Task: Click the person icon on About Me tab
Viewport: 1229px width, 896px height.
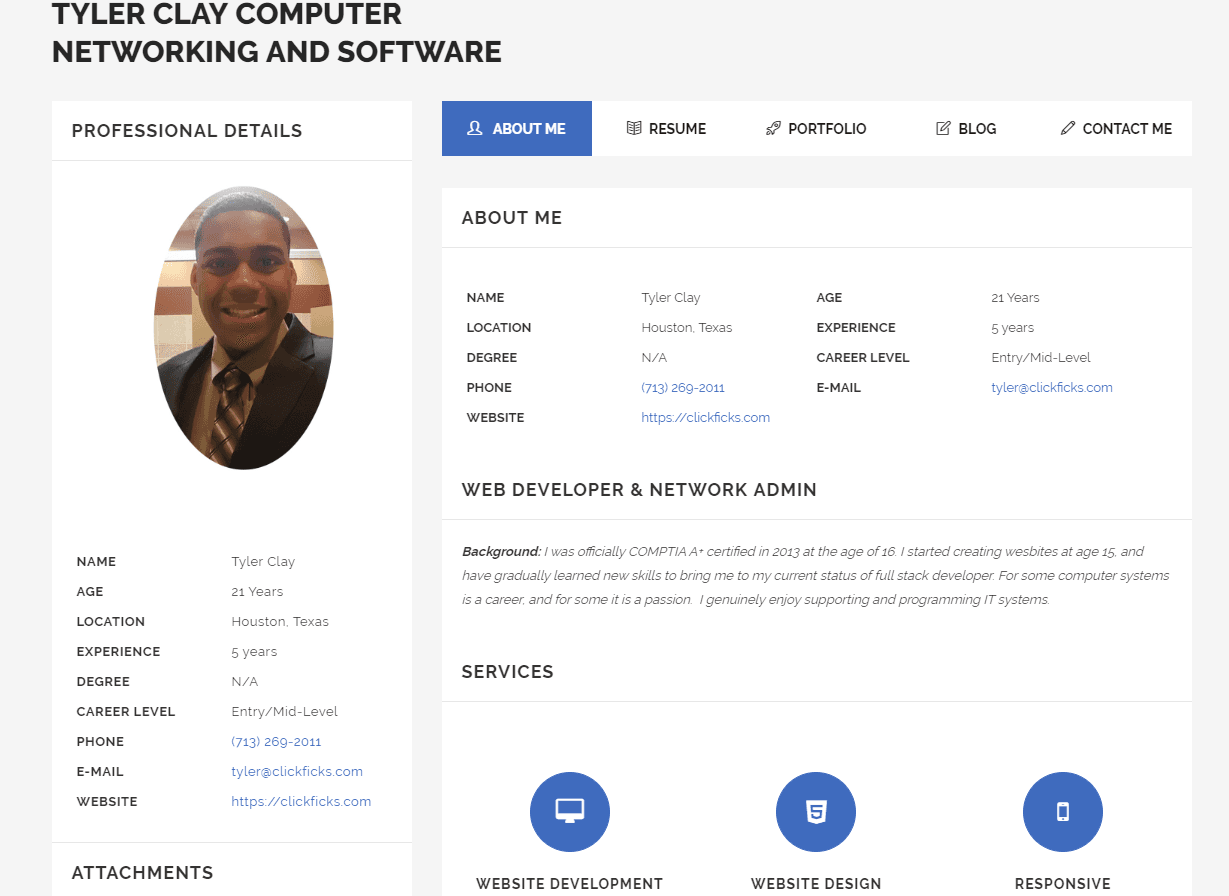Action: pyautogui.click(x=475, y=128)
